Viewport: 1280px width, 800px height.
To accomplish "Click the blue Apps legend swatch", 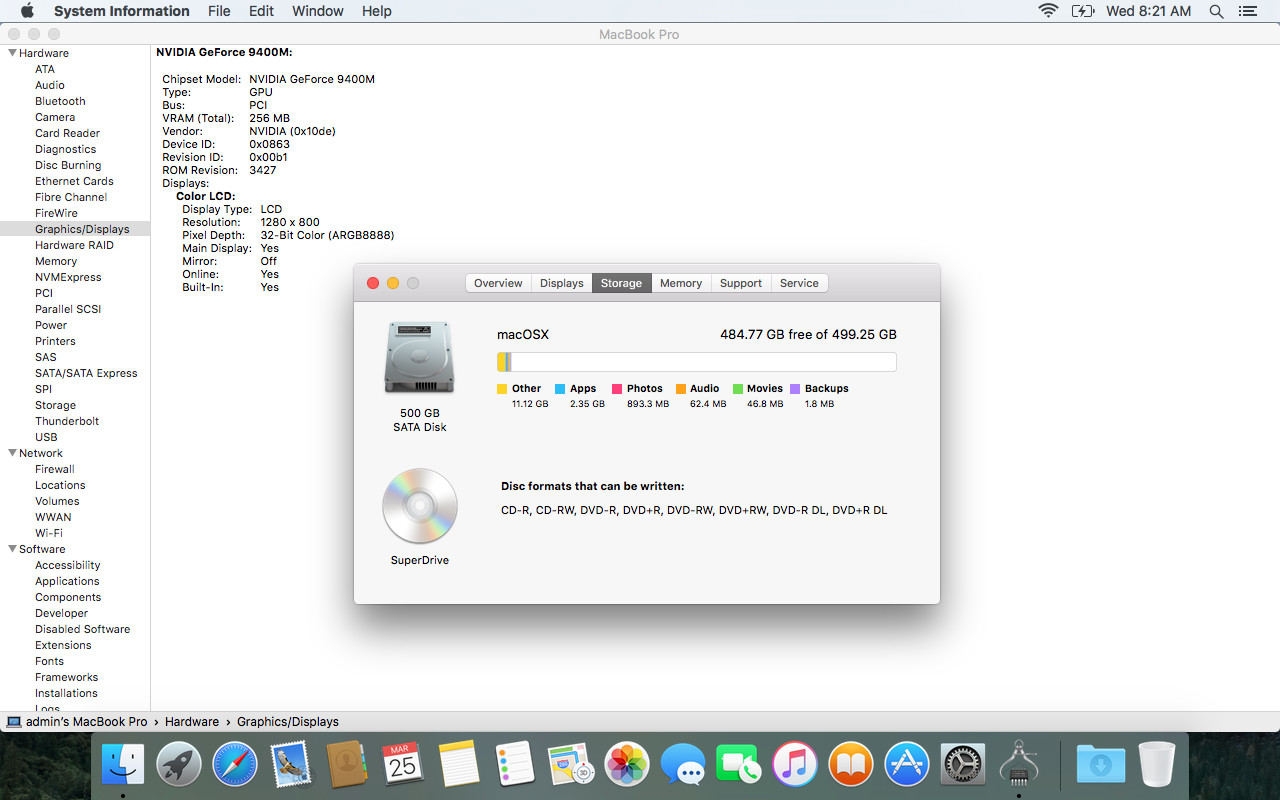I will pos(560,389).
